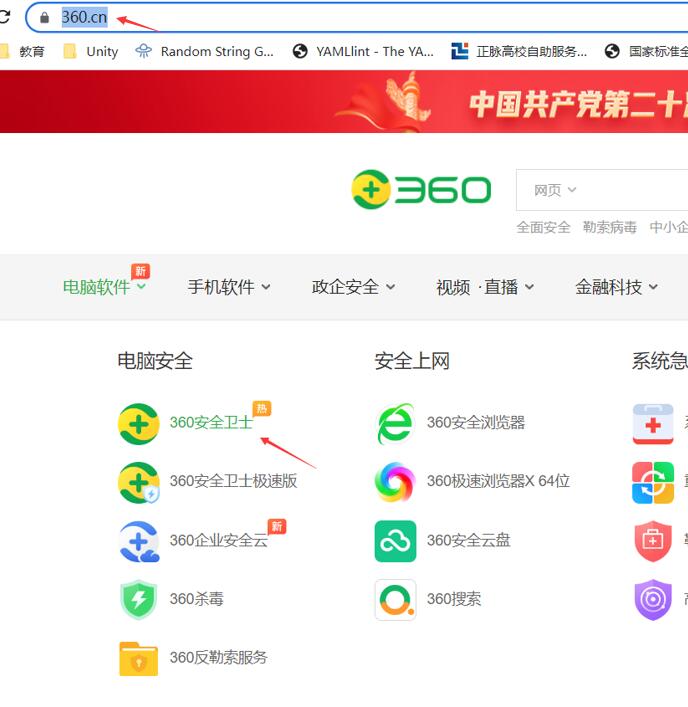The image size is (688, 707).
Task: Click the 360.cn address bar
Action: pos(300,18)
